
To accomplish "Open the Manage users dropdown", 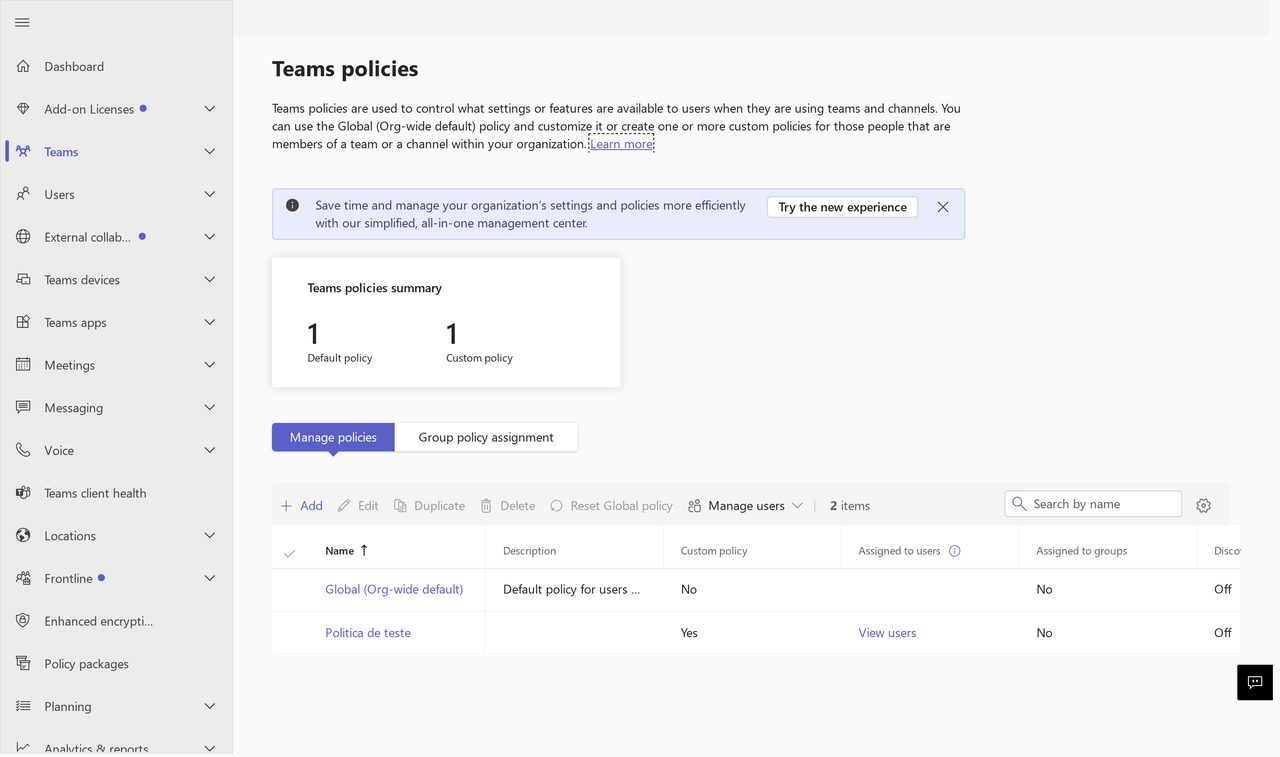I will [x=745, y=506].
